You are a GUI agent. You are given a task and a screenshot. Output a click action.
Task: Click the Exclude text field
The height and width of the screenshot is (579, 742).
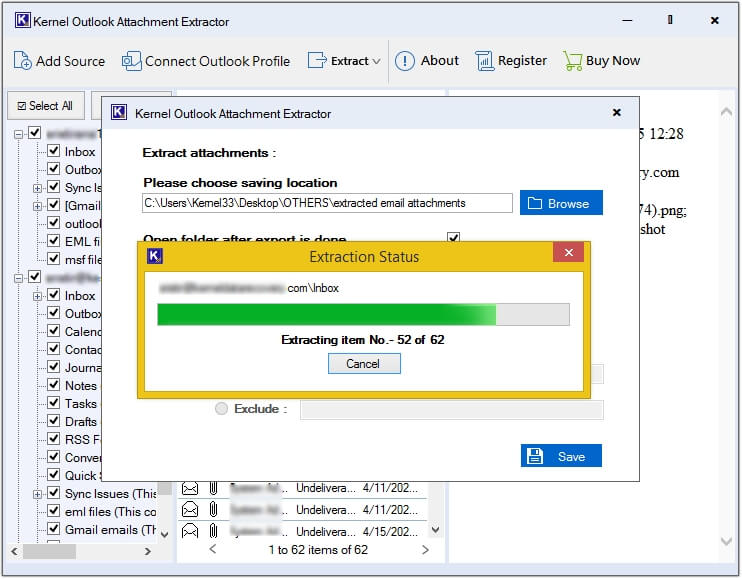pyautogui.click(x=451, y=410)
